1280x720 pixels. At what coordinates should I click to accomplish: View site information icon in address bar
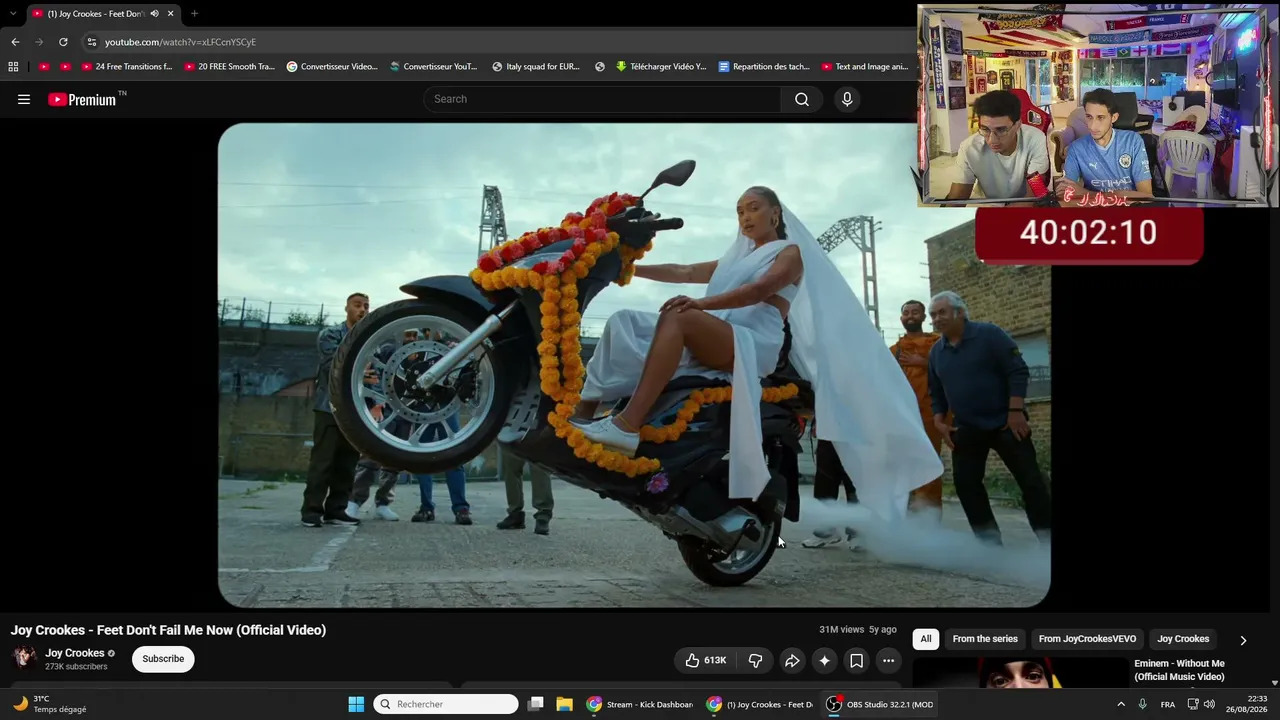click(91, 42)
